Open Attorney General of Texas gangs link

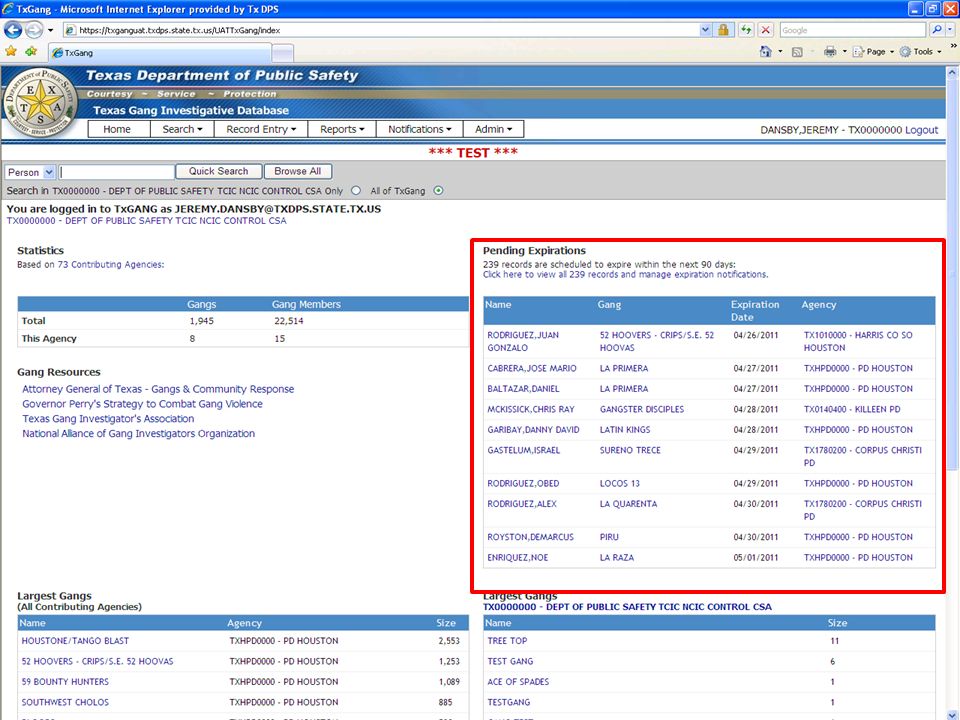pyautogui.click(x=158, y=389)
